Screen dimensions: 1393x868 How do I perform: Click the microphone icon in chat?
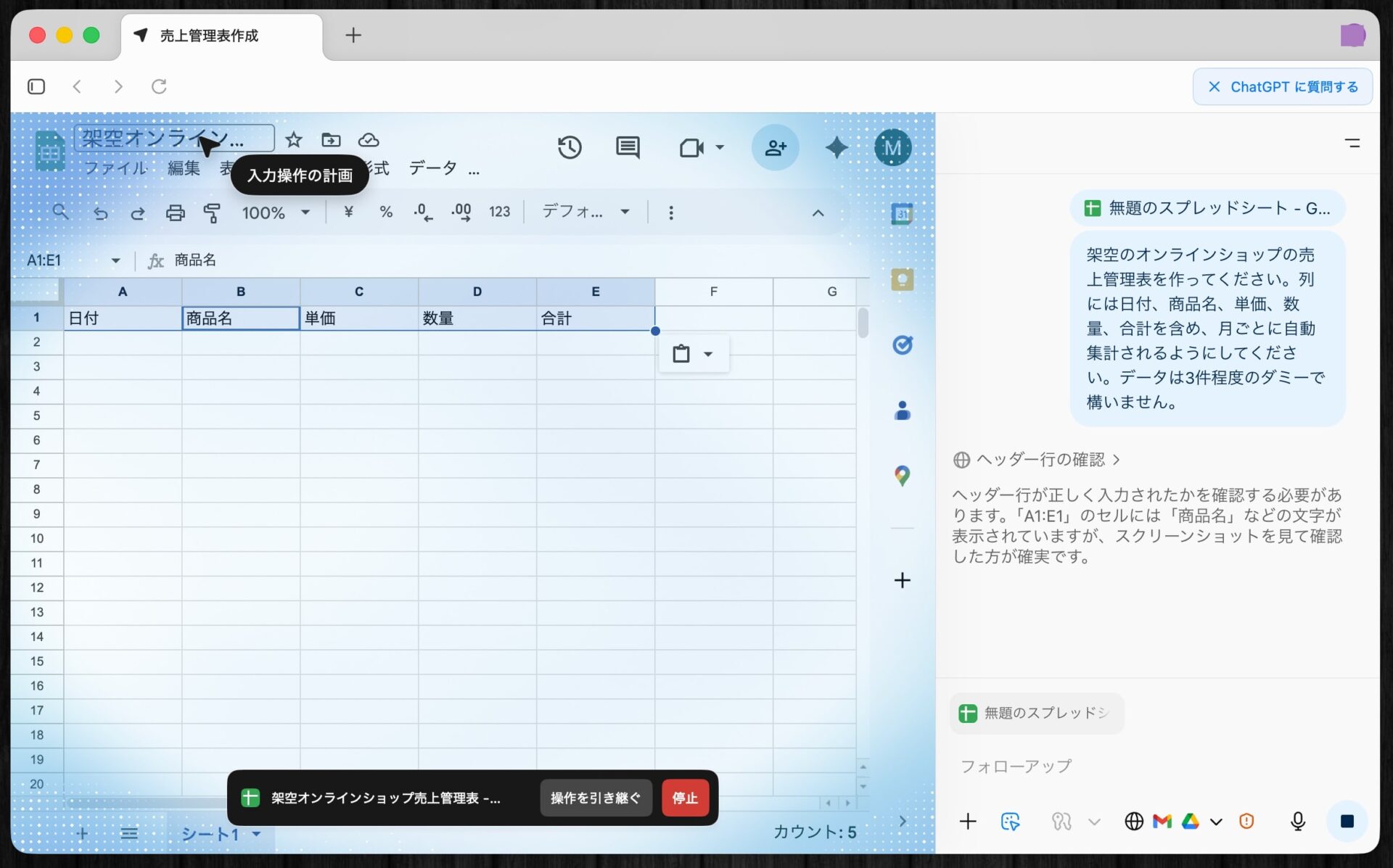(x=1297, y=821)
